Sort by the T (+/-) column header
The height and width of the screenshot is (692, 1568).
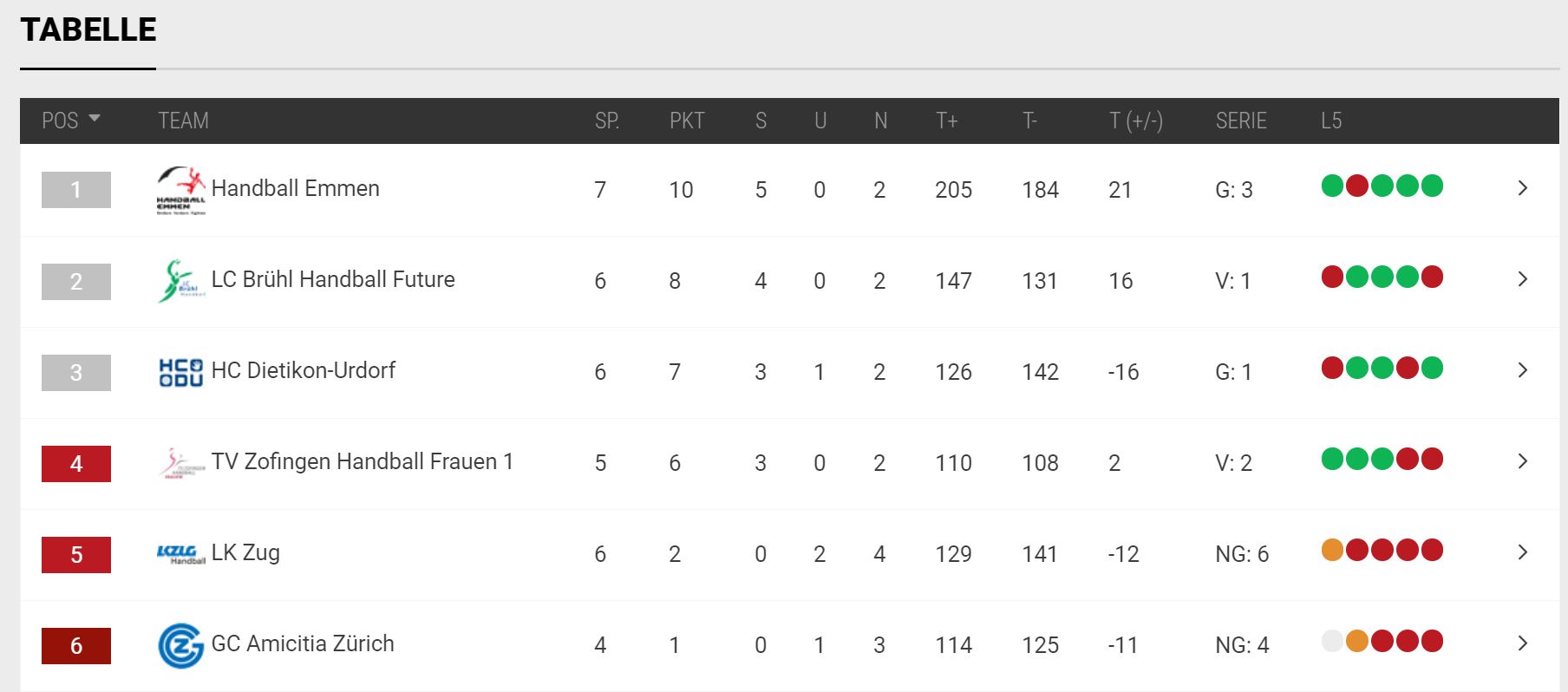coord(1136,121)
